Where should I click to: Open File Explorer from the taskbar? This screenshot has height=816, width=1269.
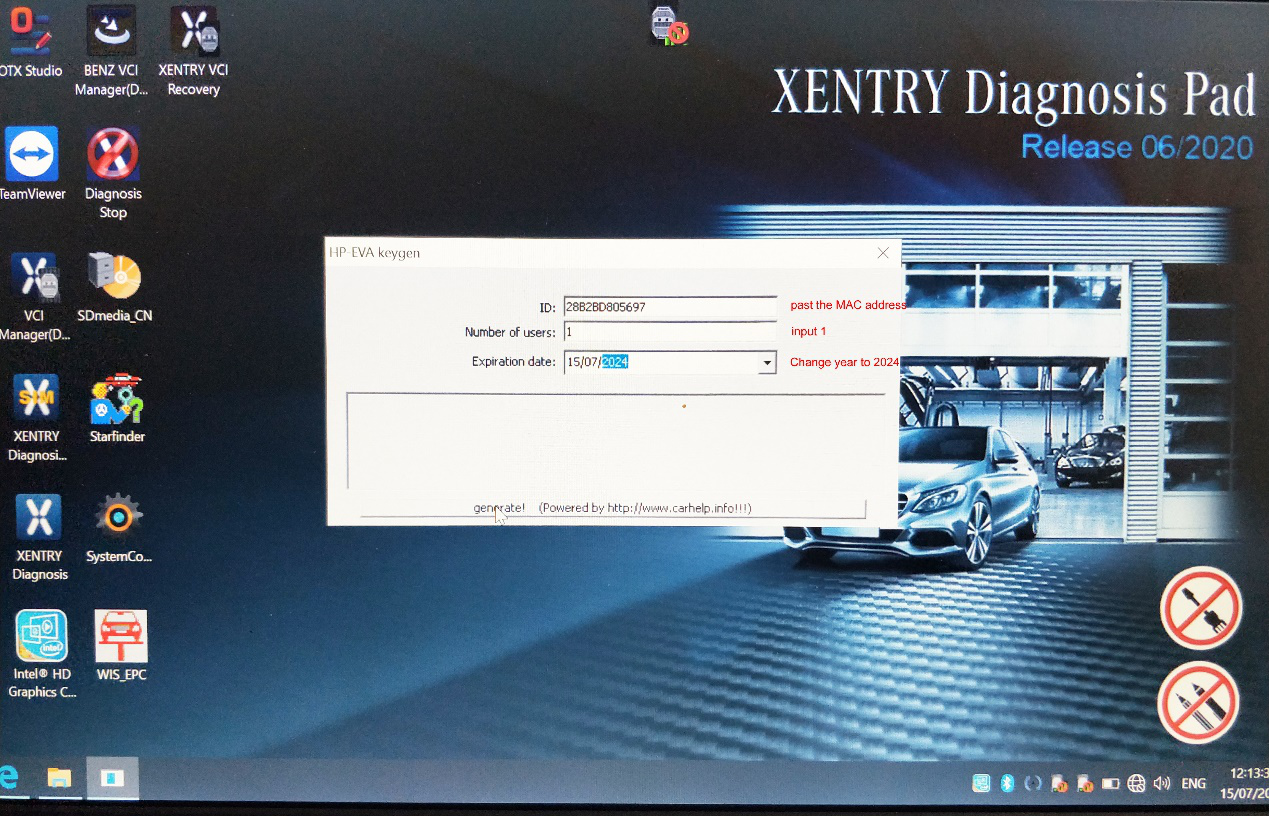click(60, 778)
